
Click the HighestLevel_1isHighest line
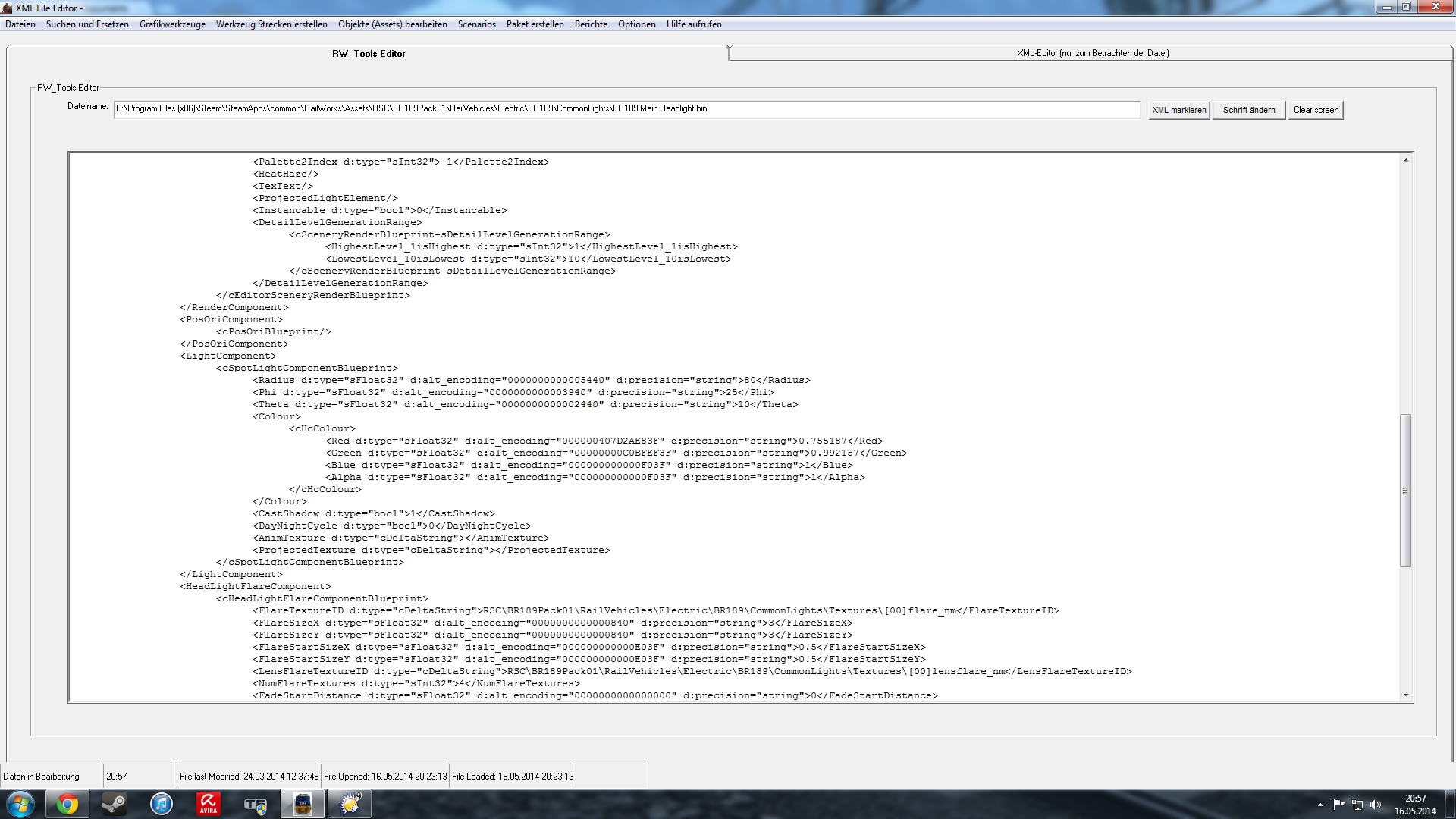point(532,246)
